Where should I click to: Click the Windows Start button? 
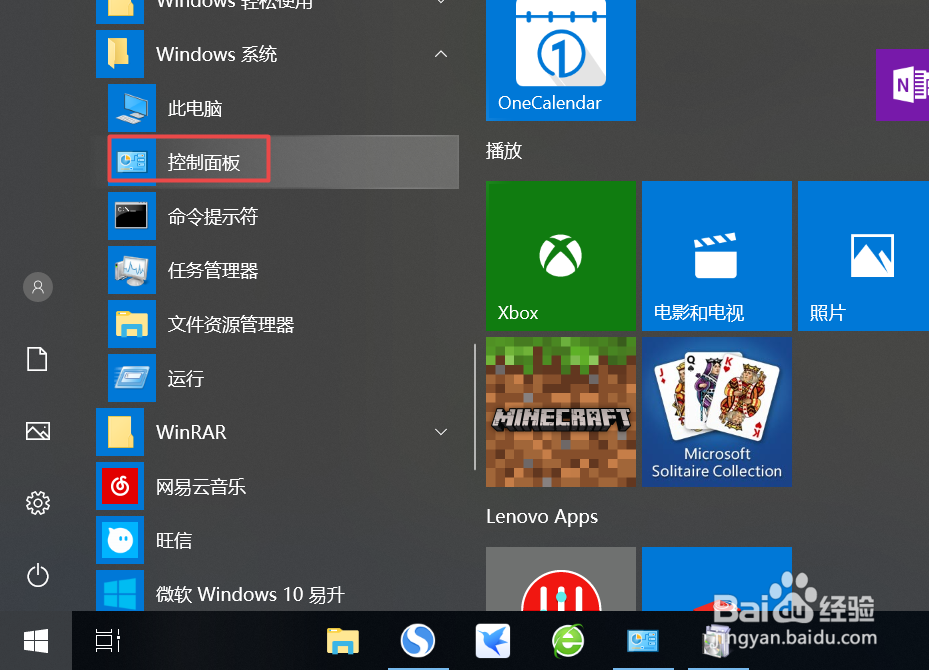pos(36,641)
